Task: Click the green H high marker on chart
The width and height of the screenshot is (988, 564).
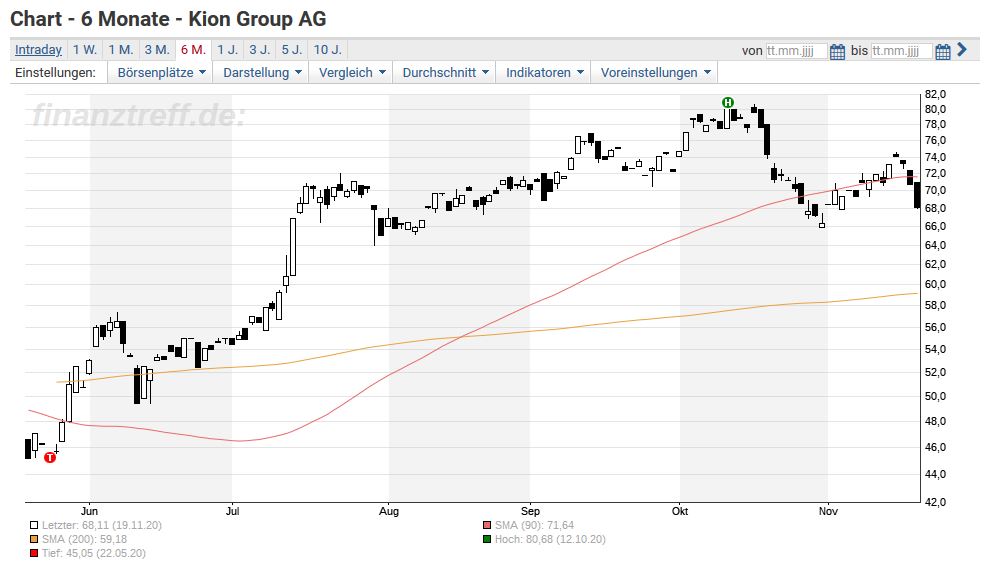Action: [728, 102]
